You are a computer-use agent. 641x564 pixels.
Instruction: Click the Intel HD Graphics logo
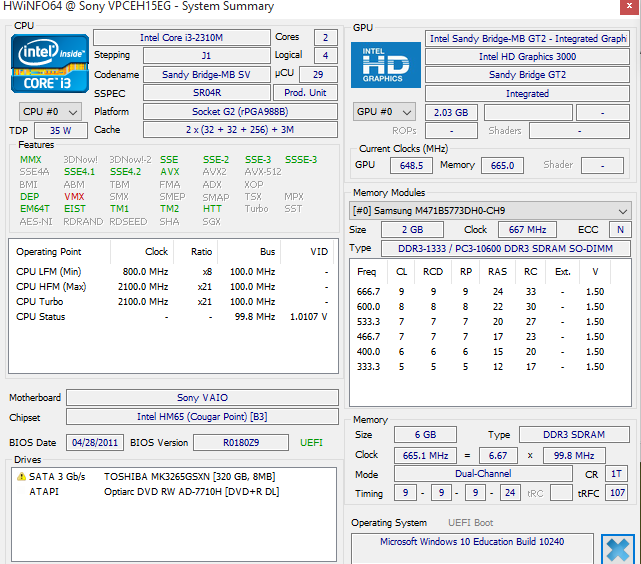(x=384, y=64)
